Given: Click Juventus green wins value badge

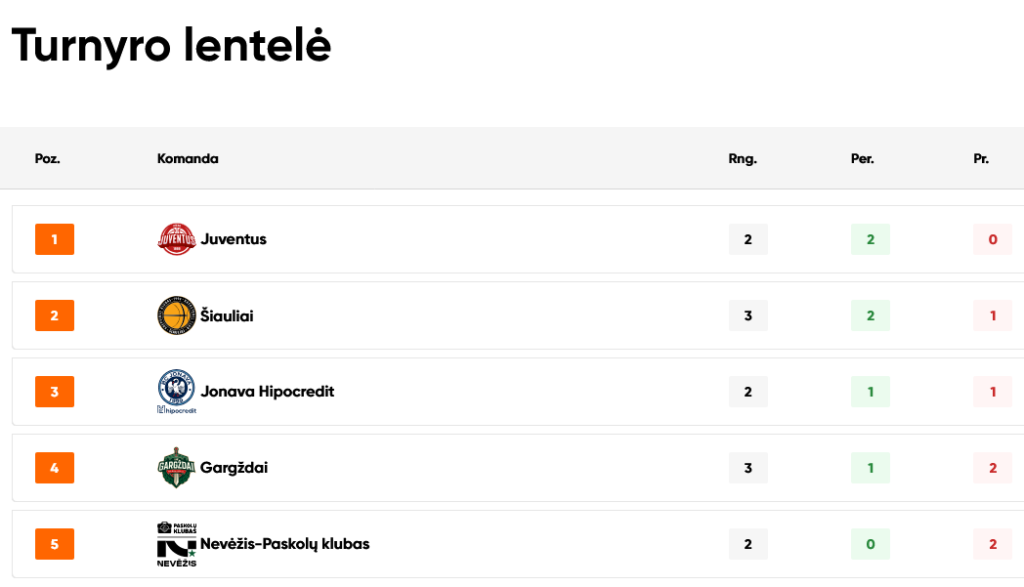Looking at the screenshot, I should (x=870, y=239).
